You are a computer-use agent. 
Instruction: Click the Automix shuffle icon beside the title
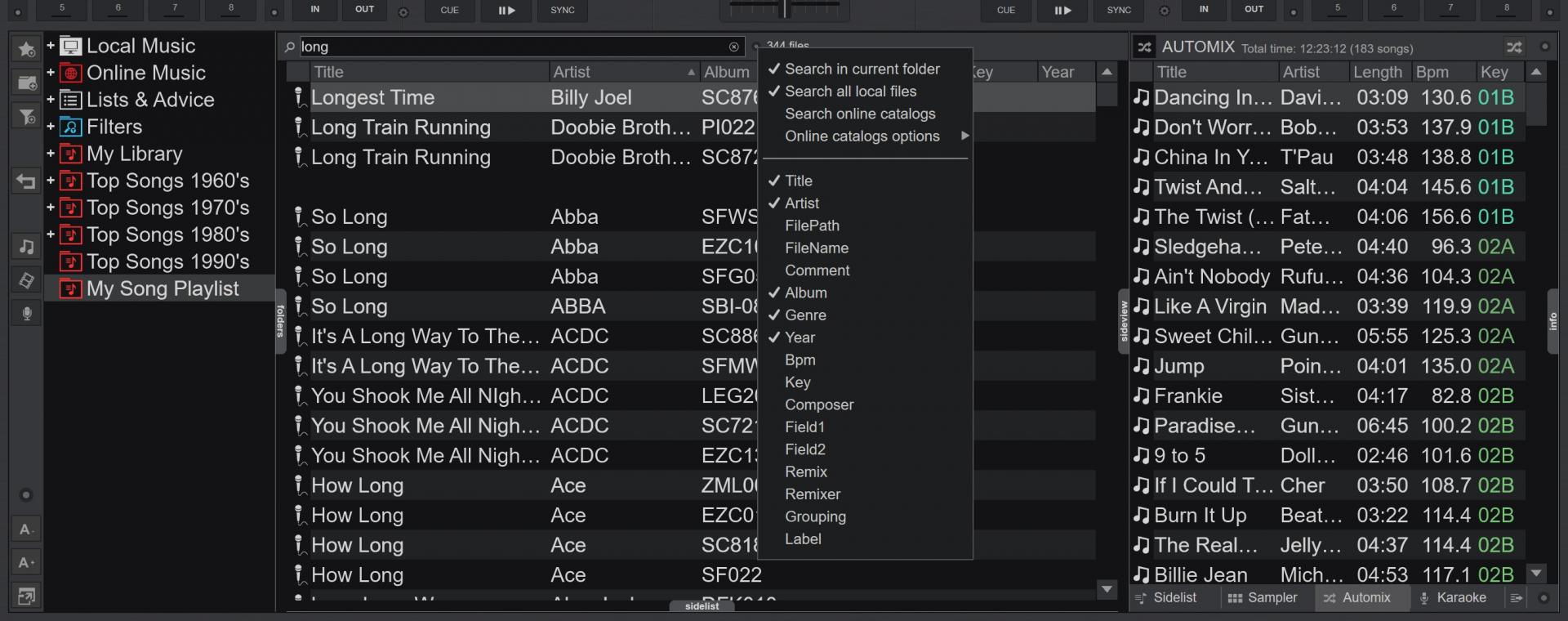pyautogui.click(x=1145, y=47)
